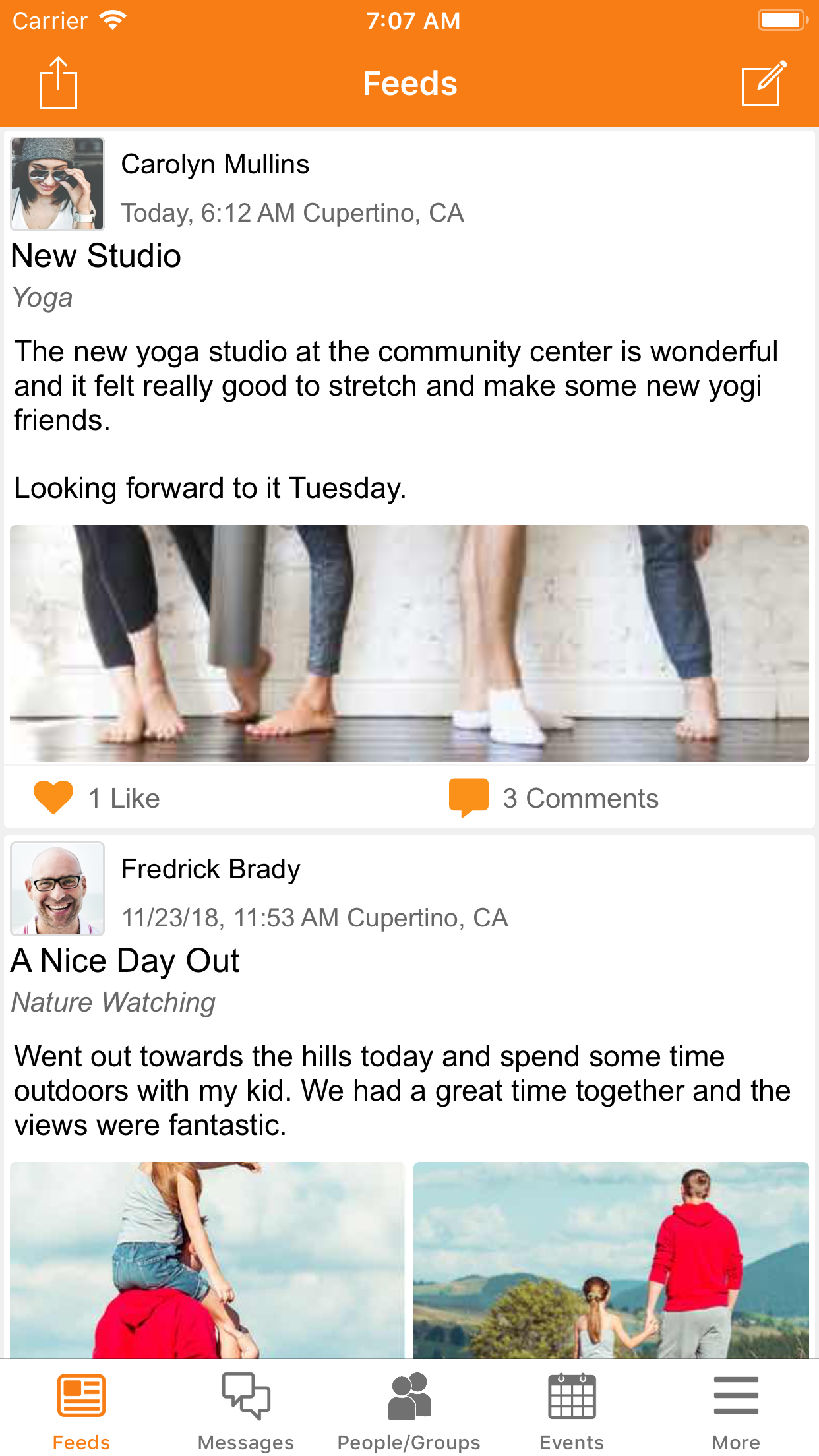Tap the 1 Like label
This screenshot has height=1456, width=819.
[x=124, y=799]
